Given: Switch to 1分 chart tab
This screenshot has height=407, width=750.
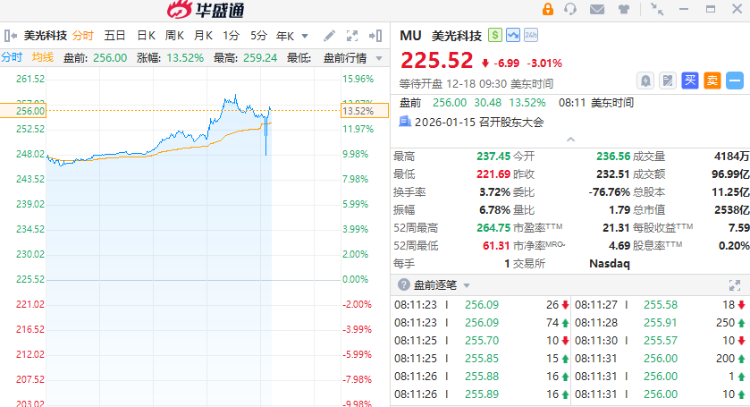Looking at the screenshot, I should pyautogui.click(x=231, y=36).
